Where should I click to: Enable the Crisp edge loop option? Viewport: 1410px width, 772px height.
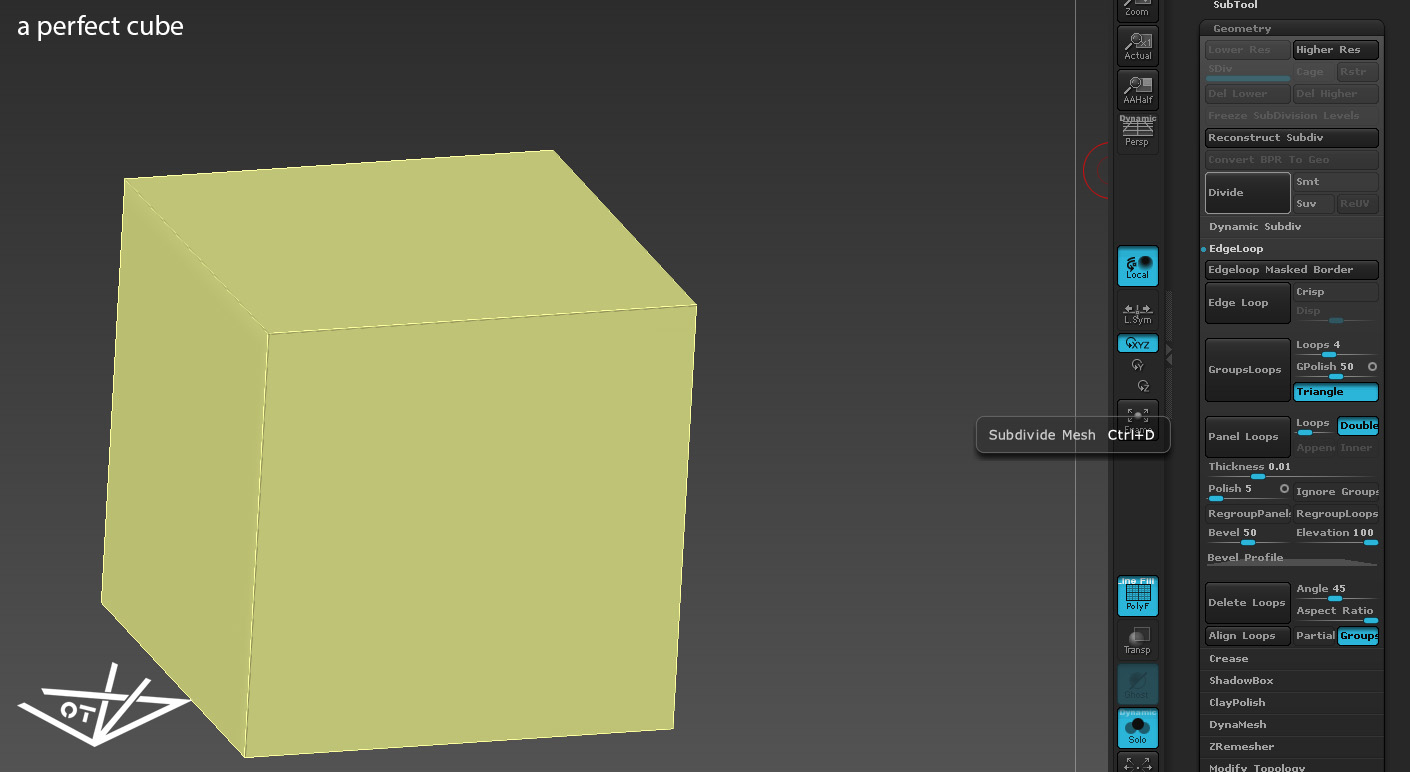click(x=1336, y=292)
